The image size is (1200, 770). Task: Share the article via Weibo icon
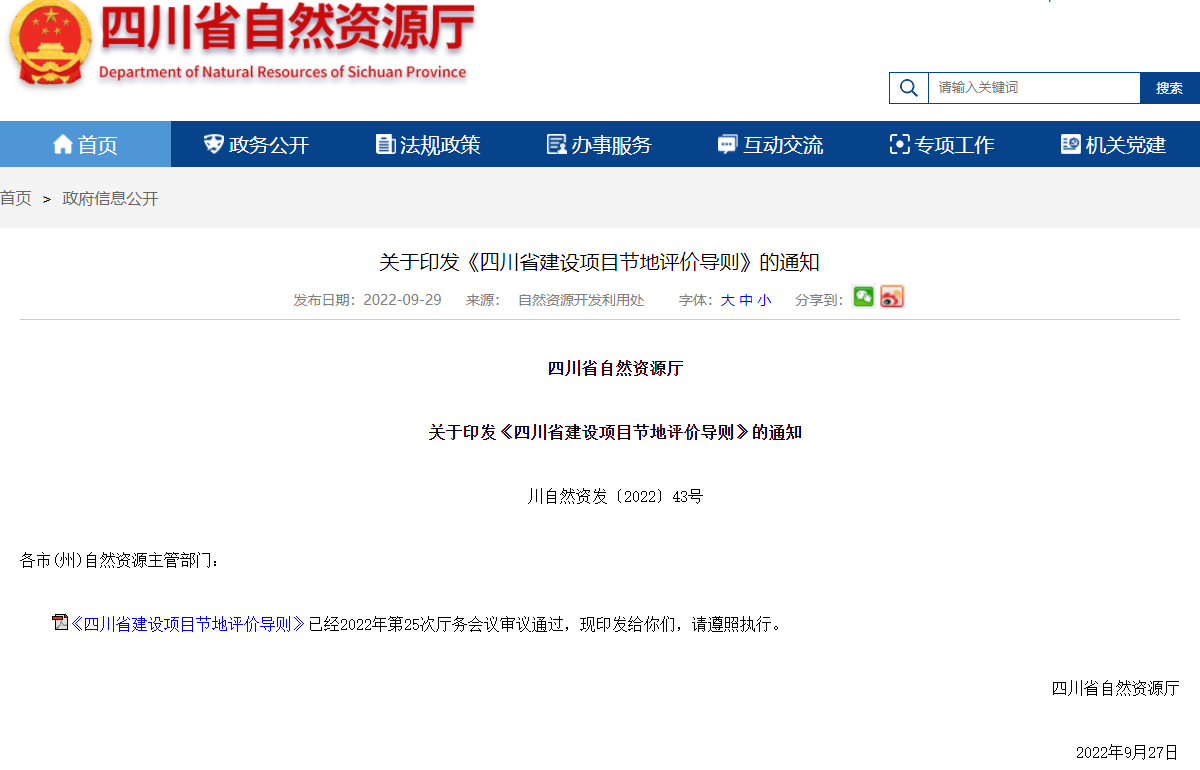tap(892, 297)
